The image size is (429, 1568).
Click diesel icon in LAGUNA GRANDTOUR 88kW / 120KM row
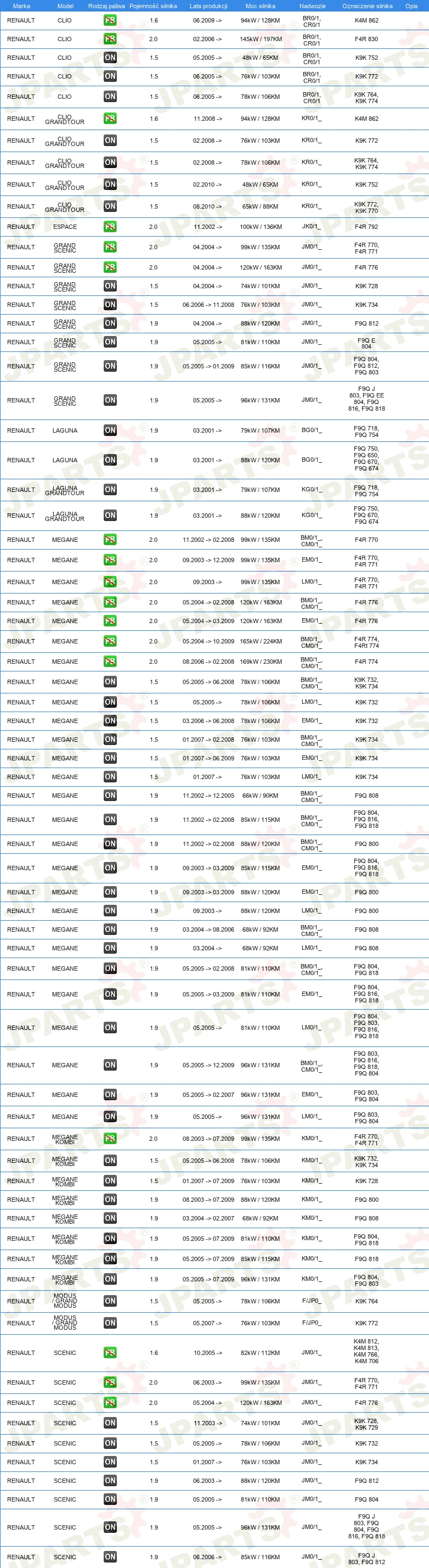click(x=110, y=516)
